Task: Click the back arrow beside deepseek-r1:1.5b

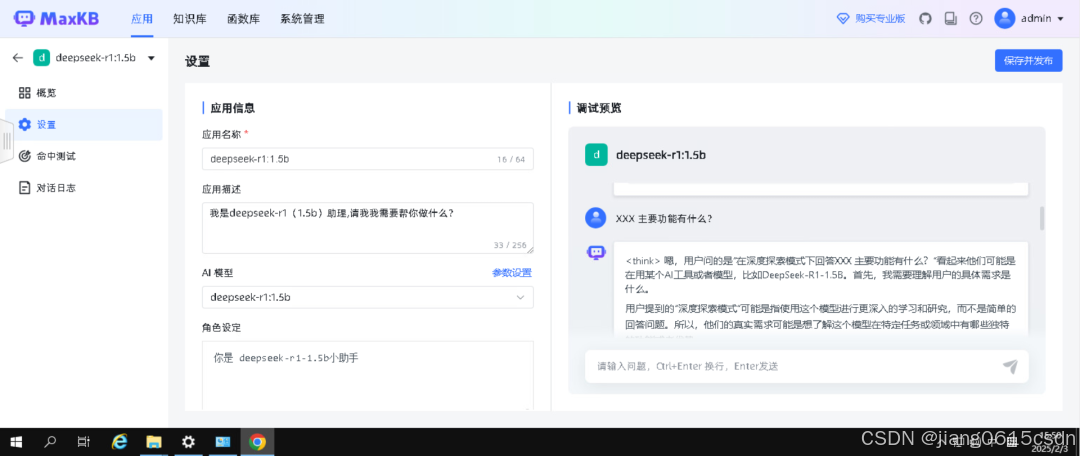Action: pyautogui.click(x=18, y=58)
